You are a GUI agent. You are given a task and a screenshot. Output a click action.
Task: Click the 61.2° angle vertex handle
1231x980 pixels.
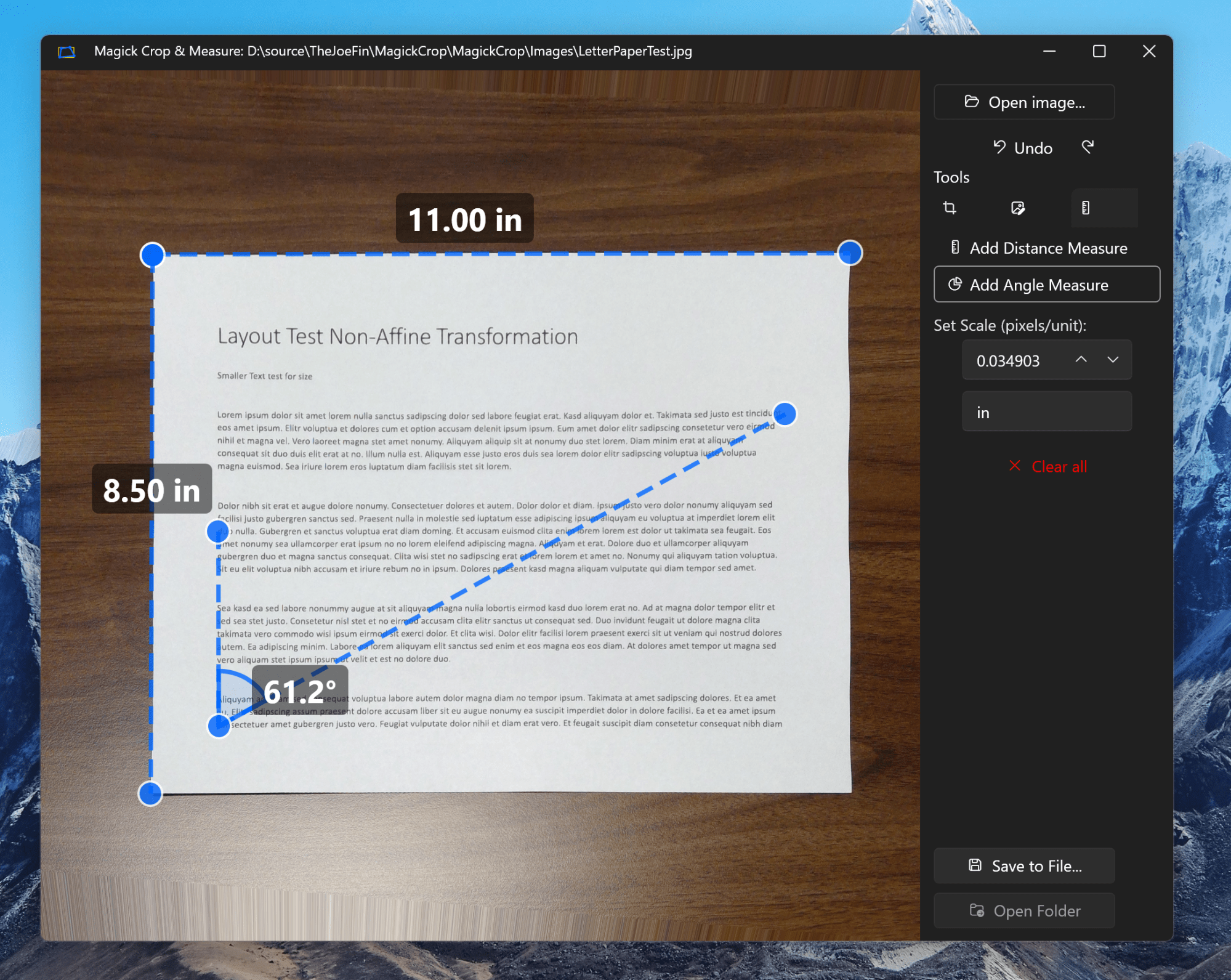point(219,726)
